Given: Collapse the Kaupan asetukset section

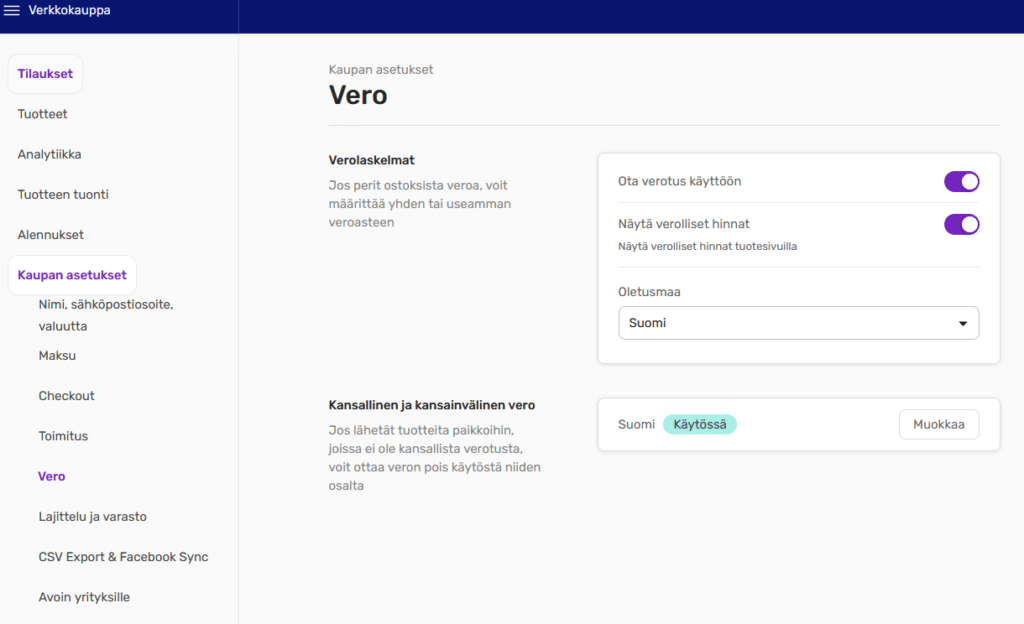Looking at the screenshot, I should (72, 275).
